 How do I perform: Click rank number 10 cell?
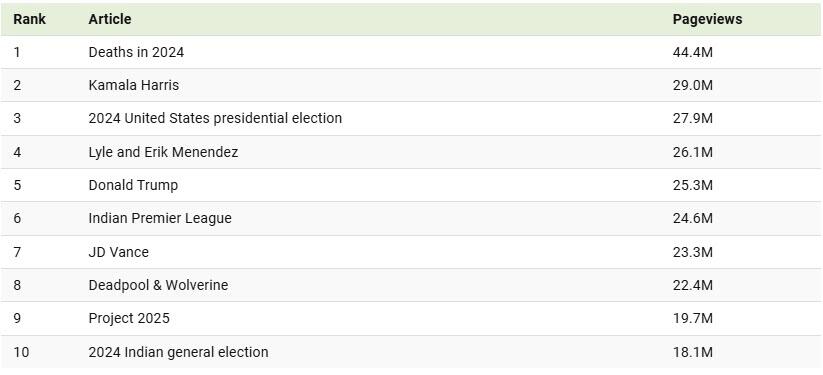click(x=22, y=352)
